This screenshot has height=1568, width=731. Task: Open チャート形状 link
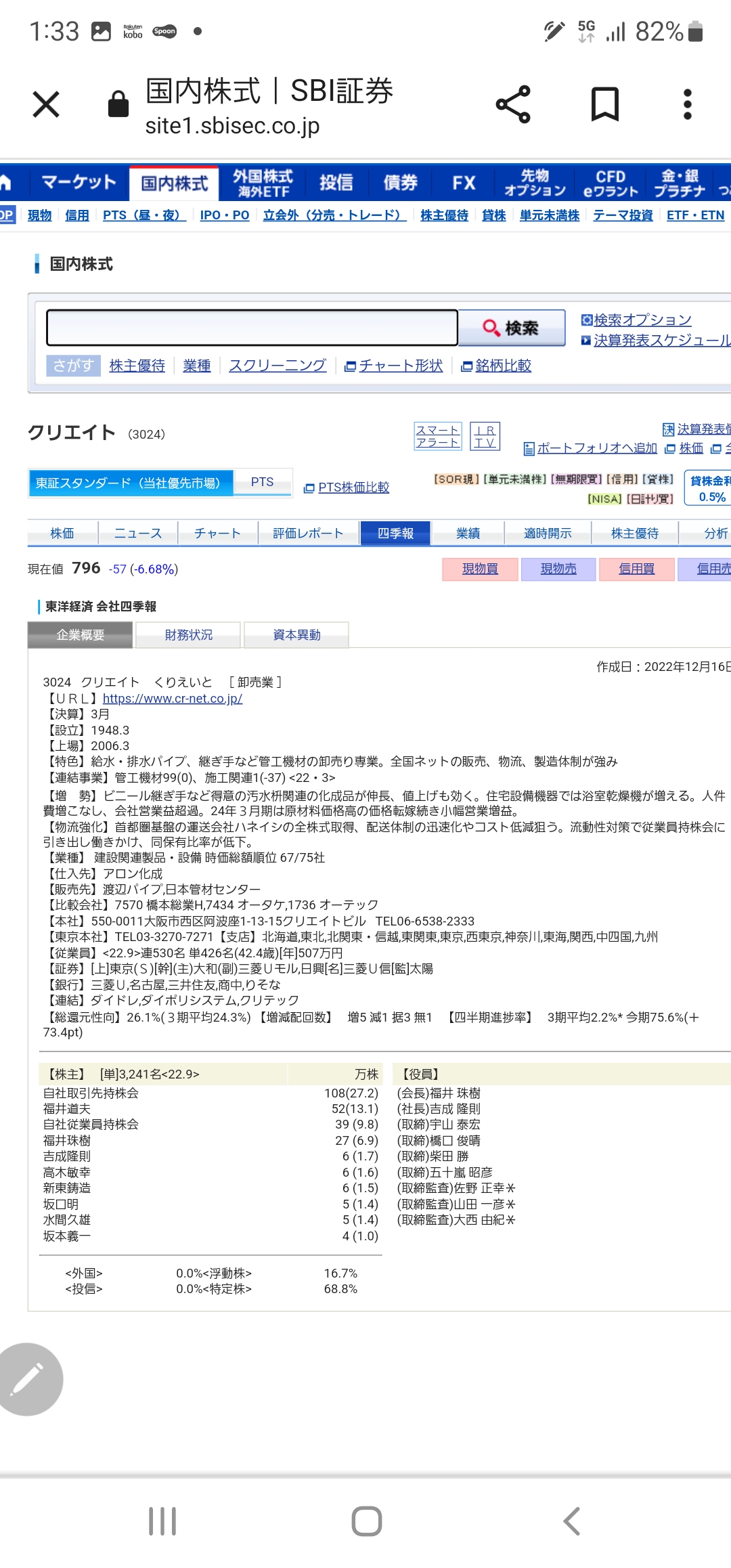click(x=401, y=366)
